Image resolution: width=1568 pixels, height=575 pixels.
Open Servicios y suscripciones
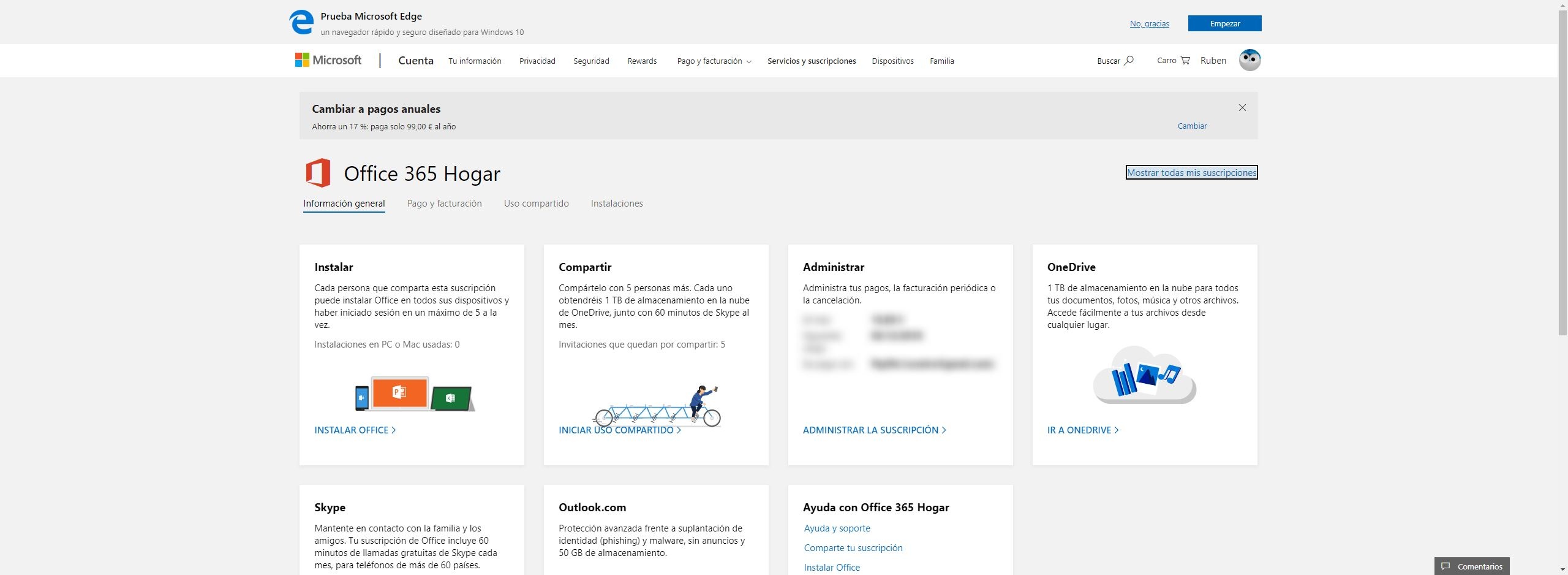click(812, 61)
